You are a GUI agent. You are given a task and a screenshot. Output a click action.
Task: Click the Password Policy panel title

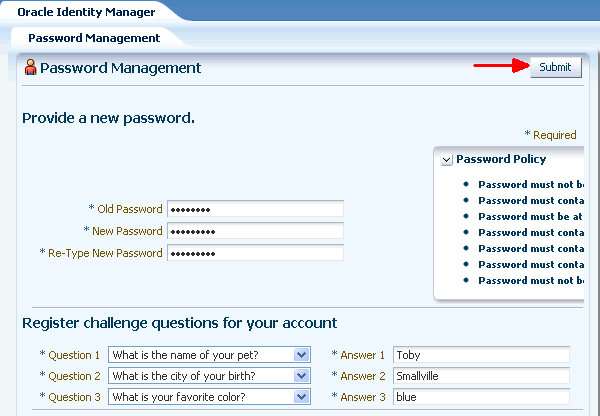click(501, 159)
